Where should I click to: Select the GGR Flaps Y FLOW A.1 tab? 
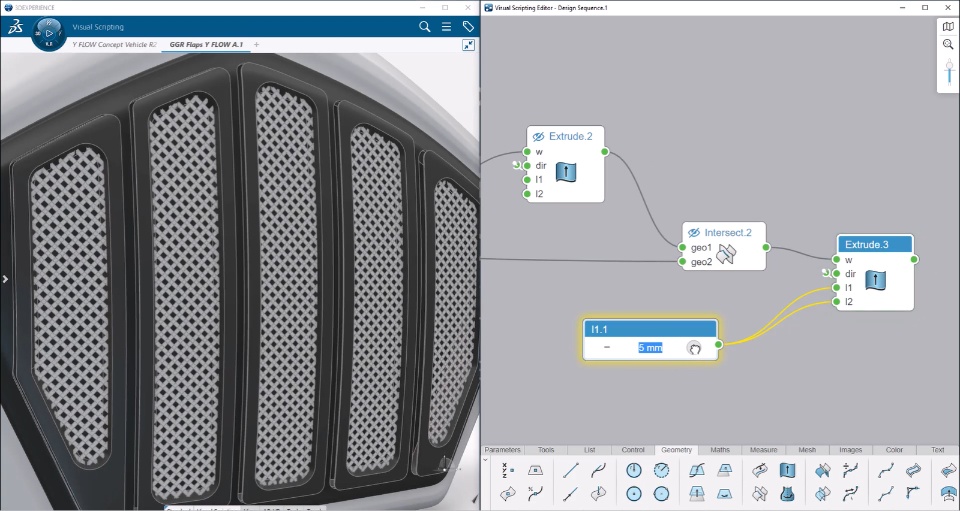click(x=206, y=45)
